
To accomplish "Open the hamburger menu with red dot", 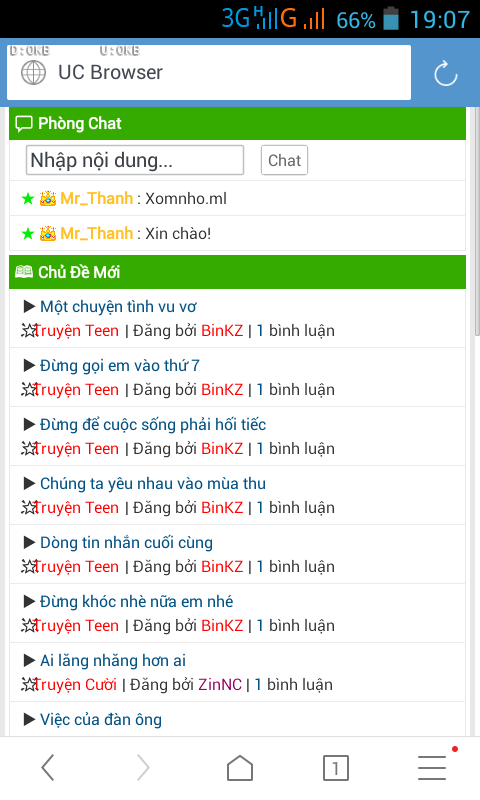I will point(433,767).
